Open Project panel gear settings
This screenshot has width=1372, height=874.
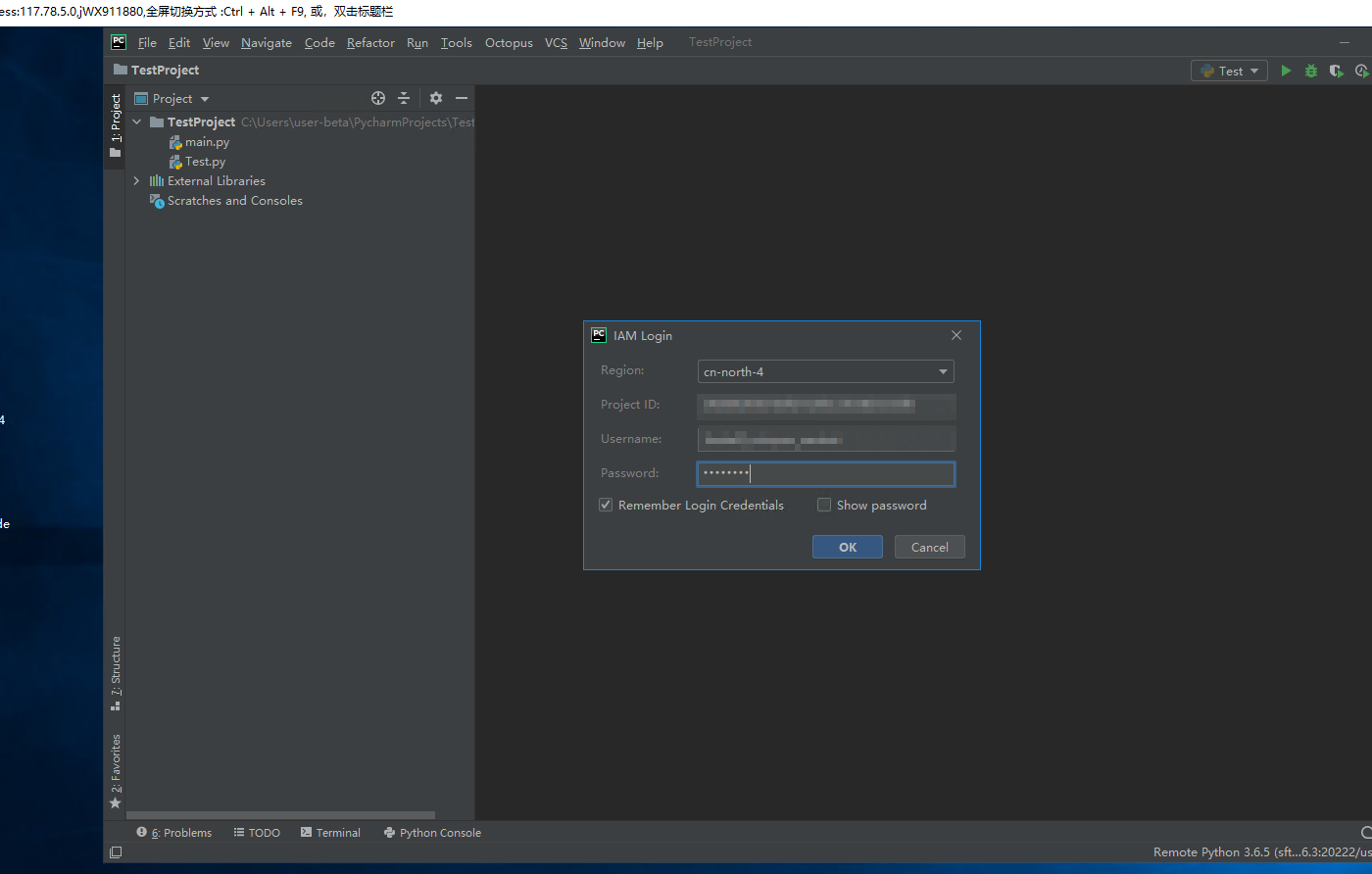(x=436, y=98)
